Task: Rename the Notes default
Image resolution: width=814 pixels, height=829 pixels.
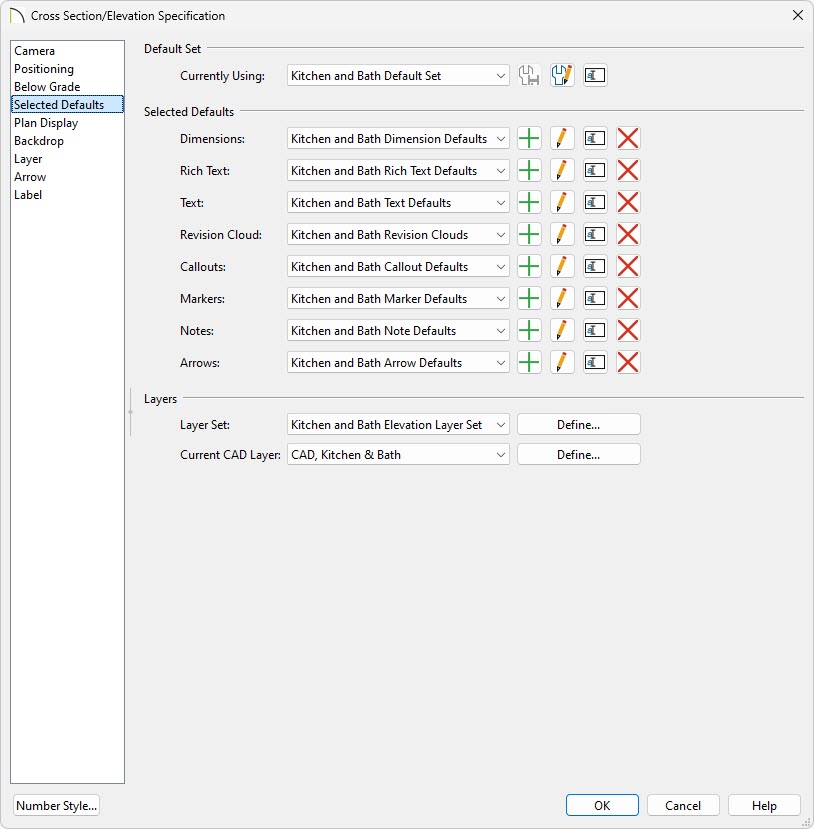Action: point(595,330)
